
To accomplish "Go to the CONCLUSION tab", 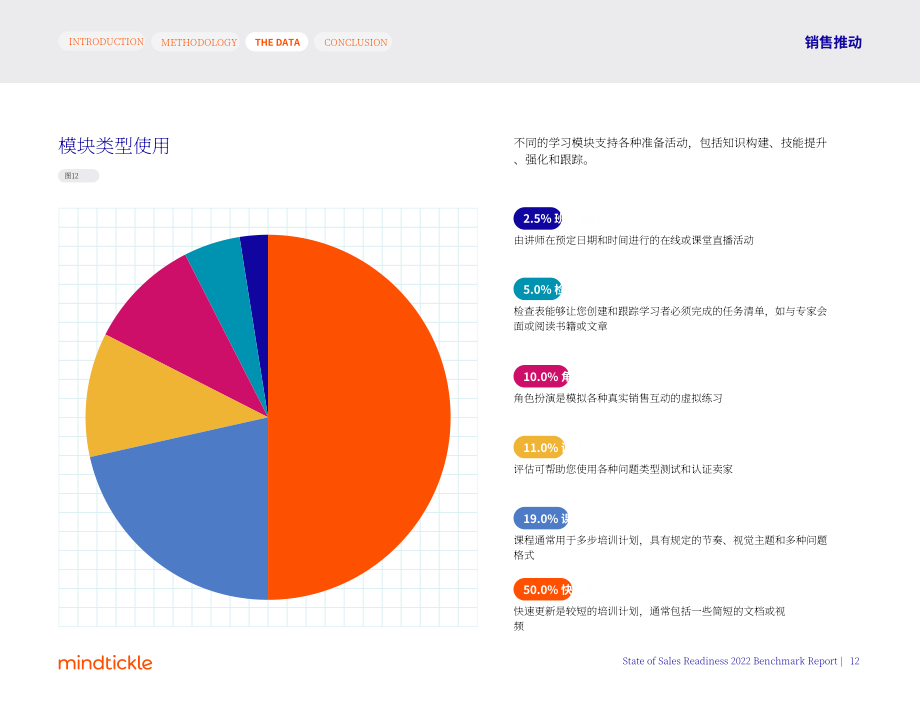I will [353, 42].
